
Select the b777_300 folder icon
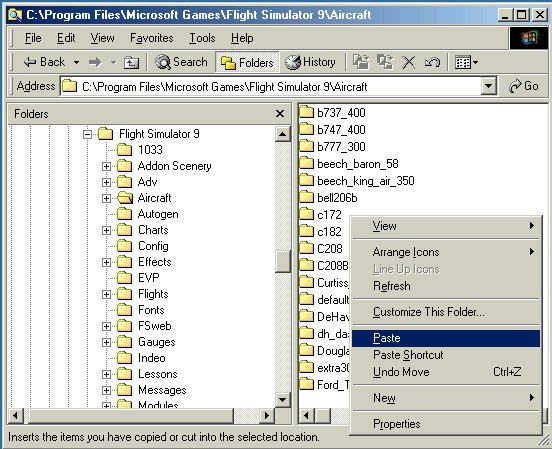click(x=306, y=146)
